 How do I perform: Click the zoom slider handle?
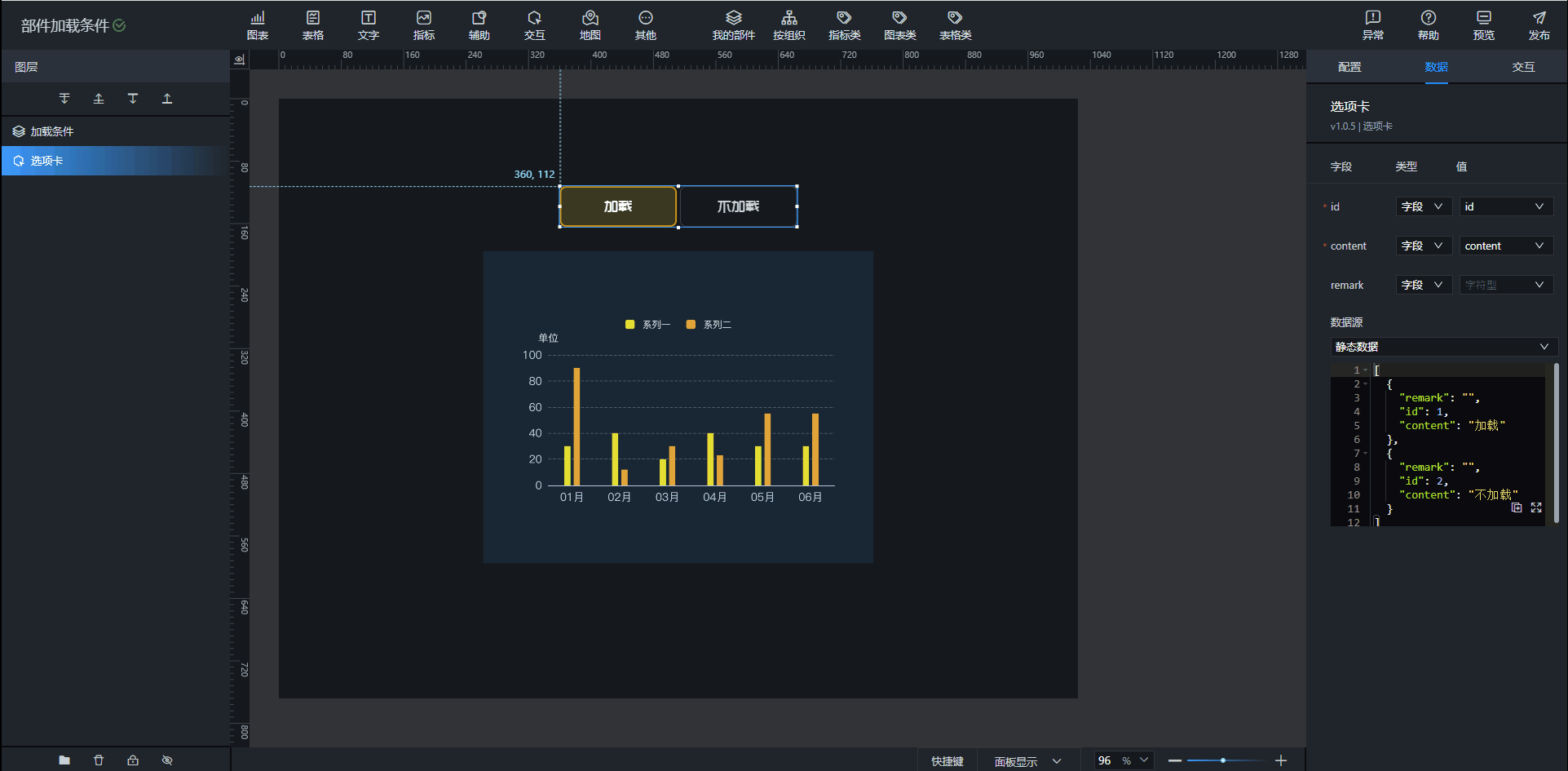click(x=1223, y=760)
